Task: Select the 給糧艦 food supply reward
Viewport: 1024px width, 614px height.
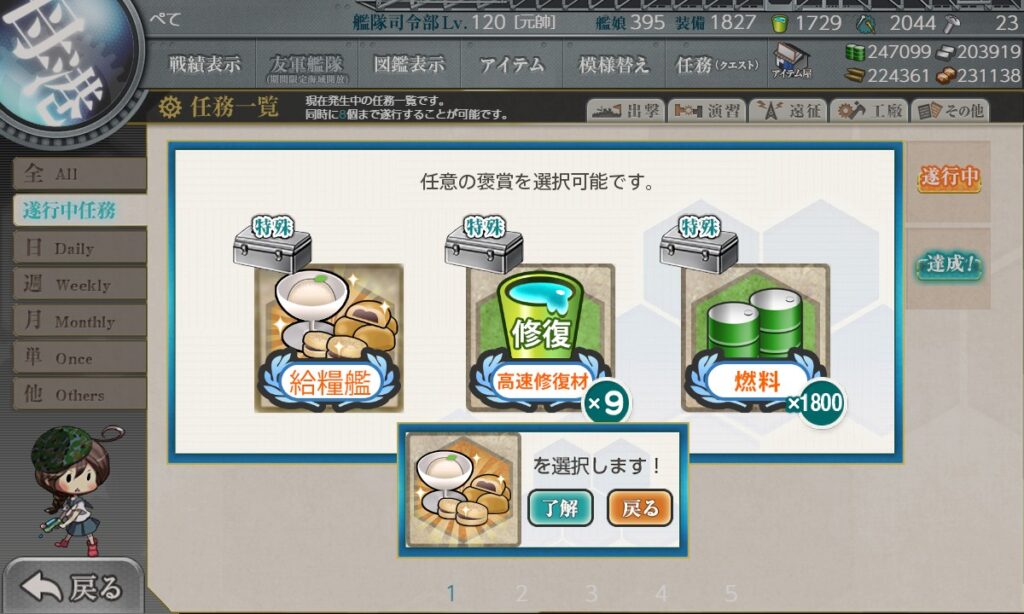Action: click(x=328, y=337)
